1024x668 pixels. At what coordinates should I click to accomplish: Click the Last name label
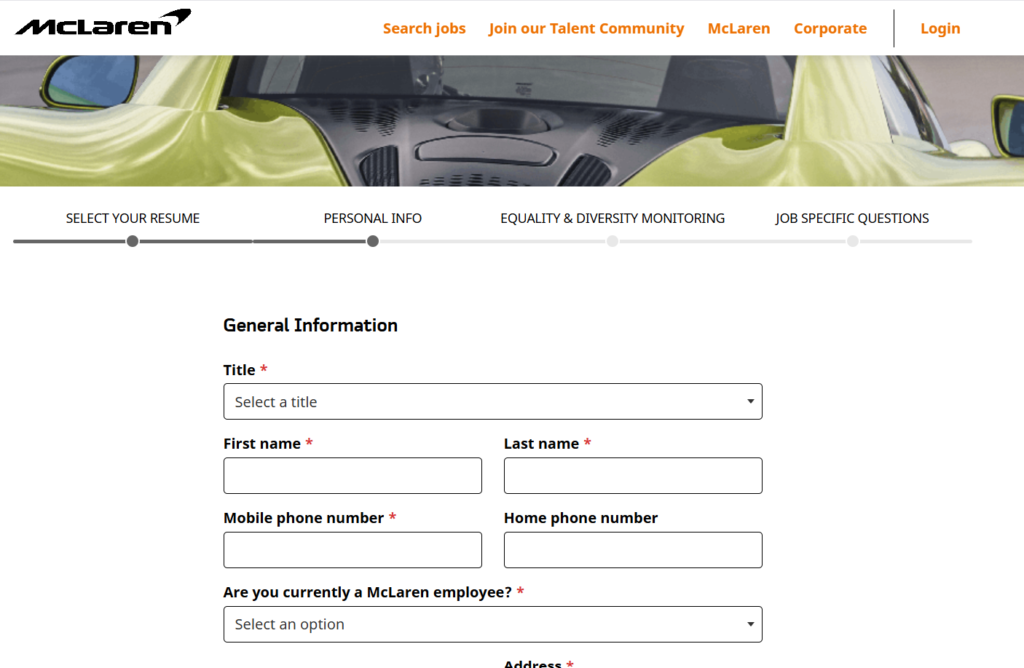point(541,444)
